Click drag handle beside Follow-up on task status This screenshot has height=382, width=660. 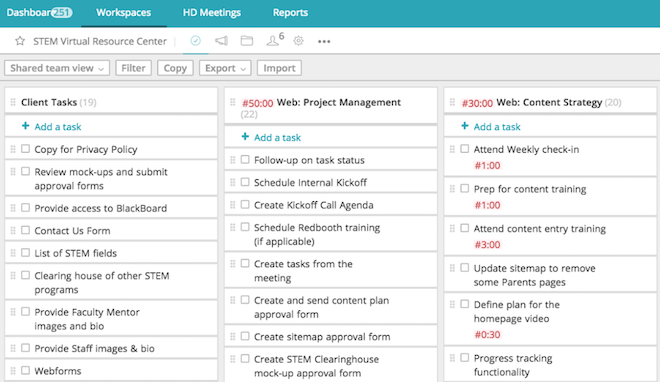(233, 160)
